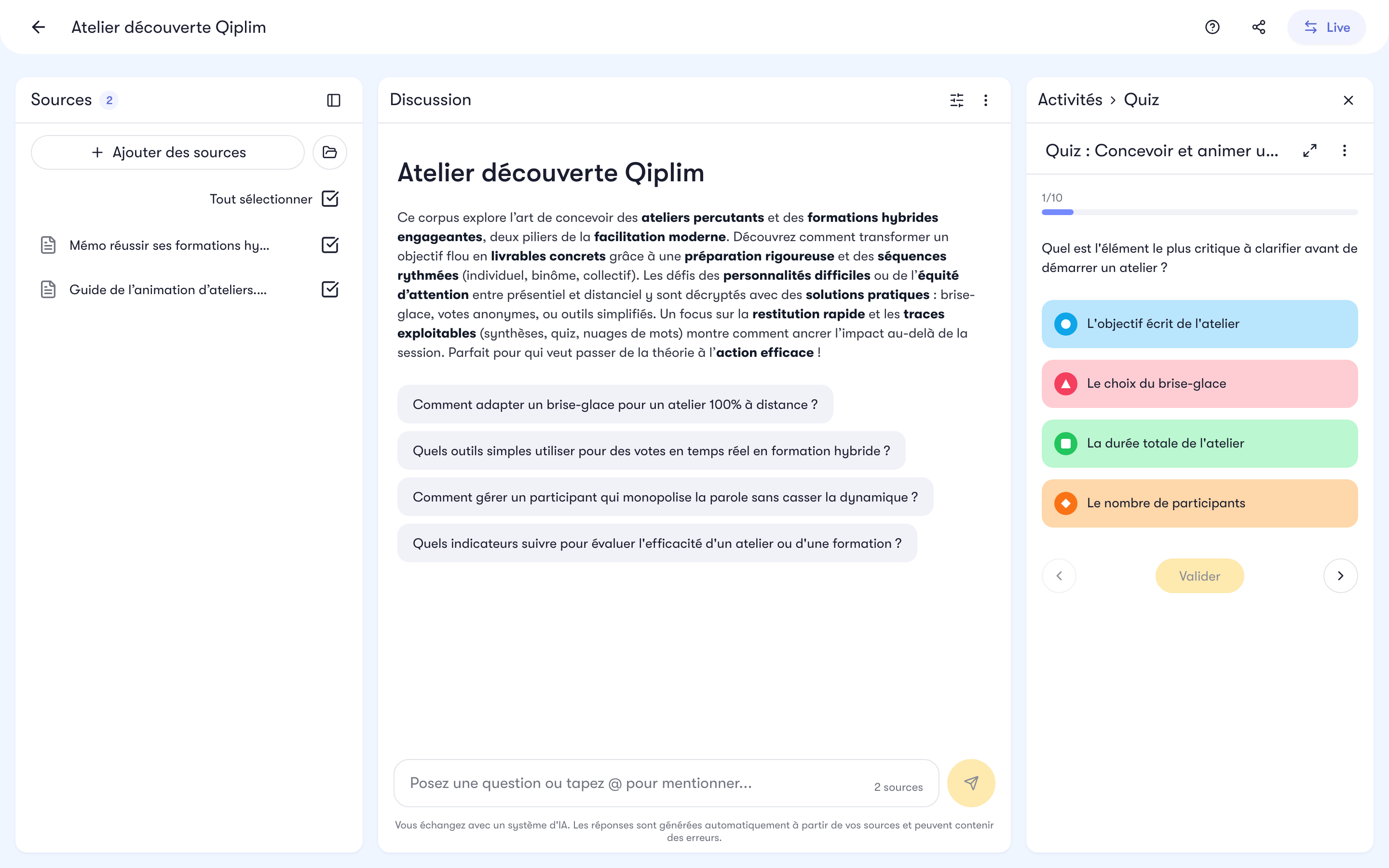Go back with the left arrow icon
The width and height of the screenshot is (1389, 868).
pos(38,27)
